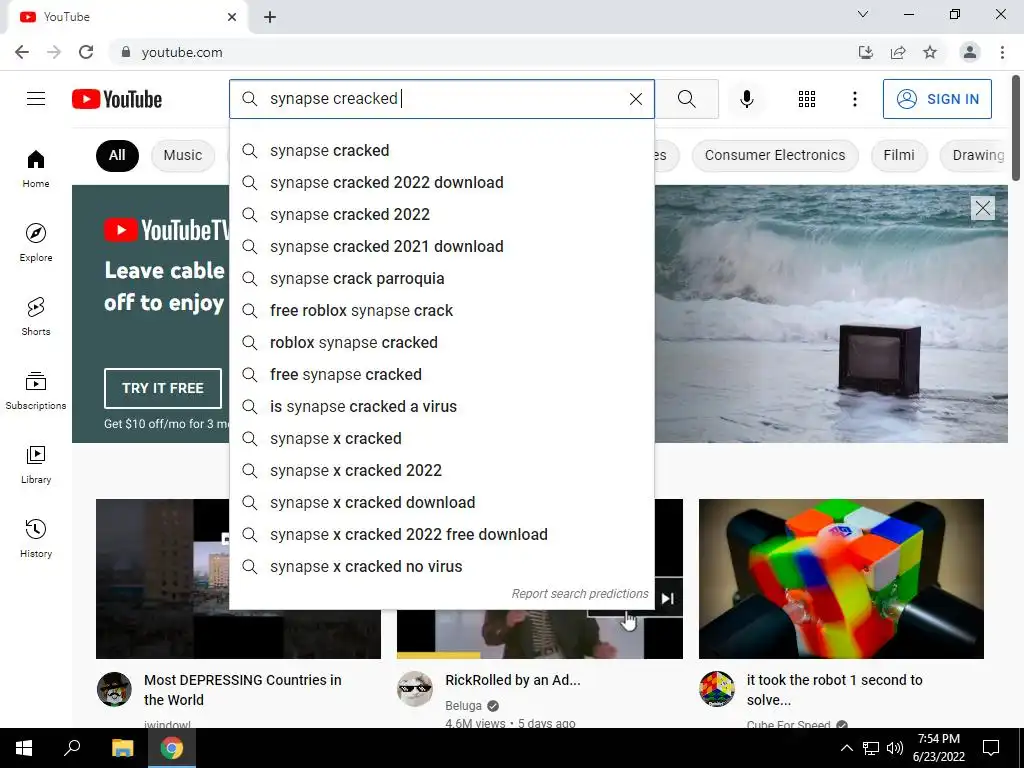Viewport: 1024px width, 768px height.
Task: Click the Cube For Speed channel avatar
Action: (x=716, y=688)
